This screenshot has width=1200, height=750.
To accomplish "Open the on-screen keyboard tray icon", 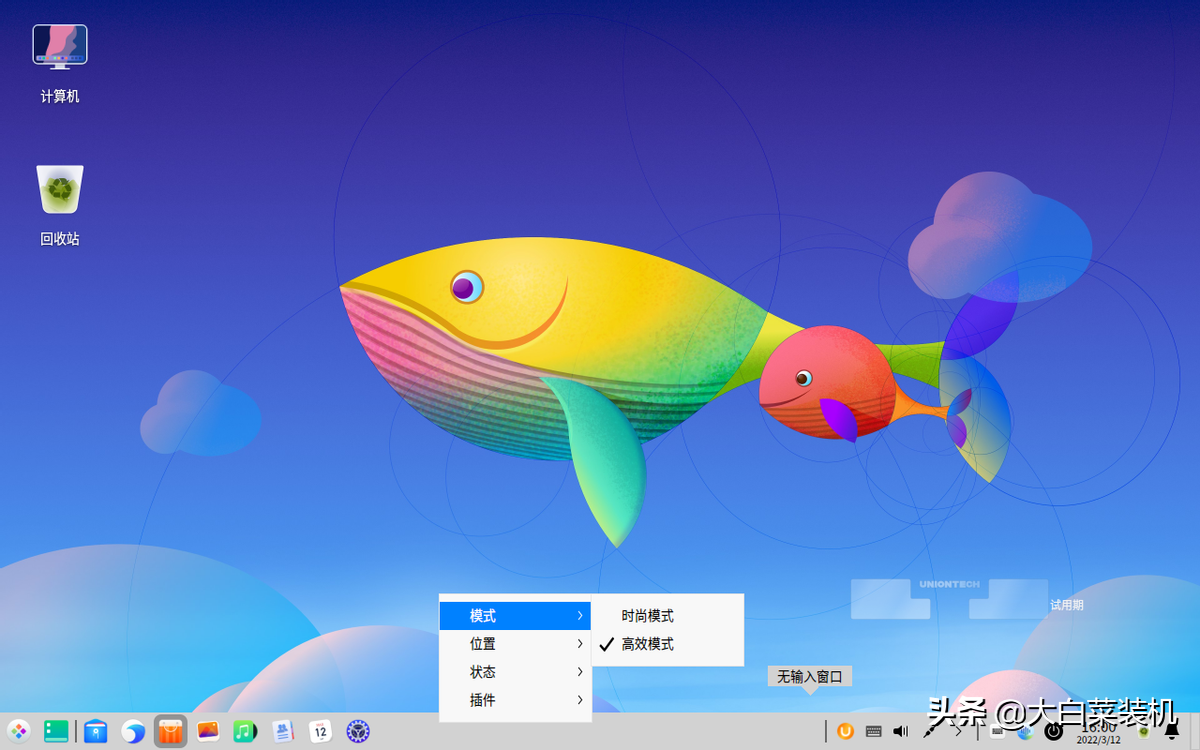I will (997, 732).
